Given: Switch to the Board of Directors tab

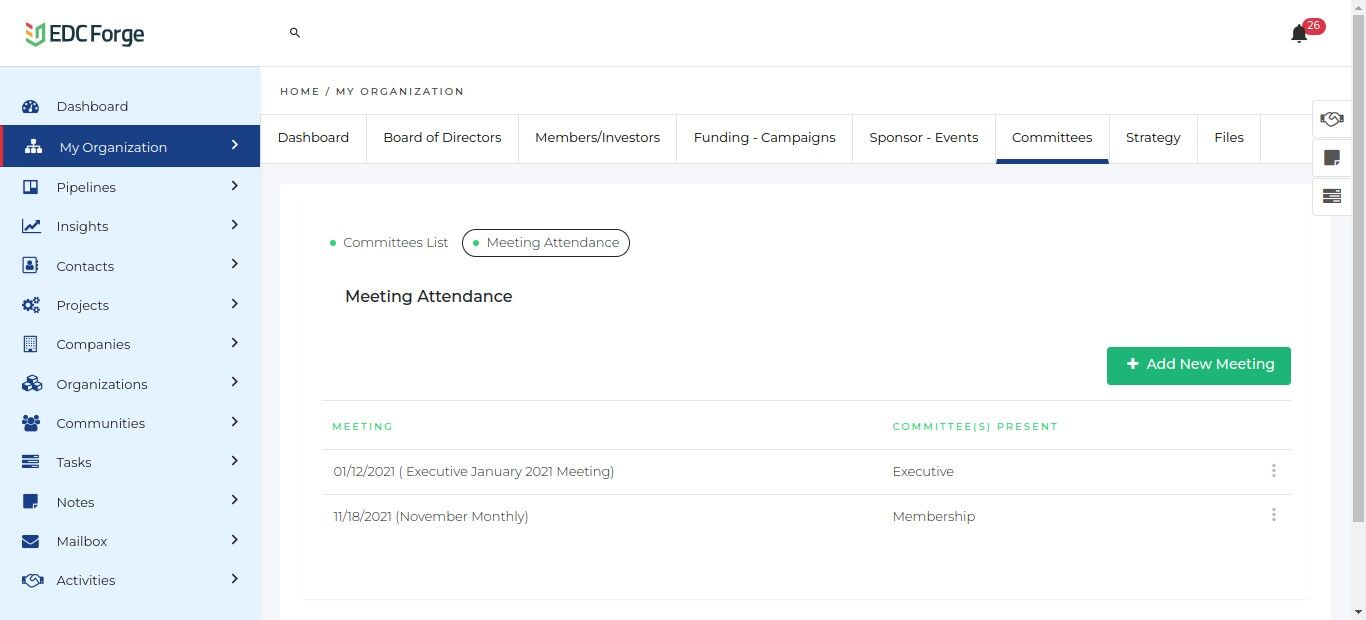Looking at the screenshot, I should click(442, 138).
